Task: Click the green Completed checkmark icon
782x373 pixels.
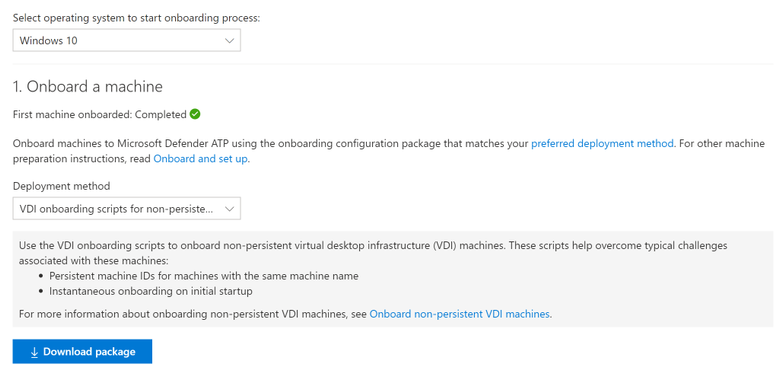Action: point(195,114)
